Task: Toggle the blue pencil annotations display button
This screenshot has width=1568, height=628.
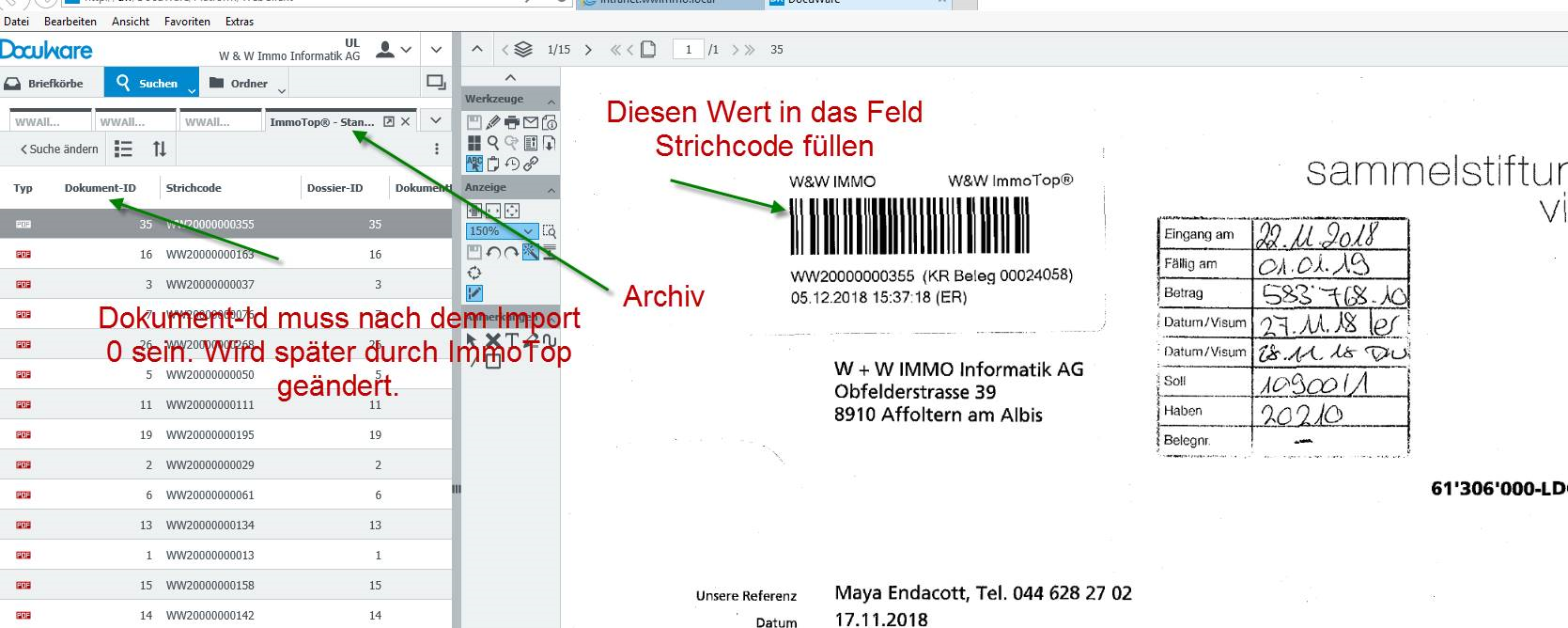Action: pos(474,293)
